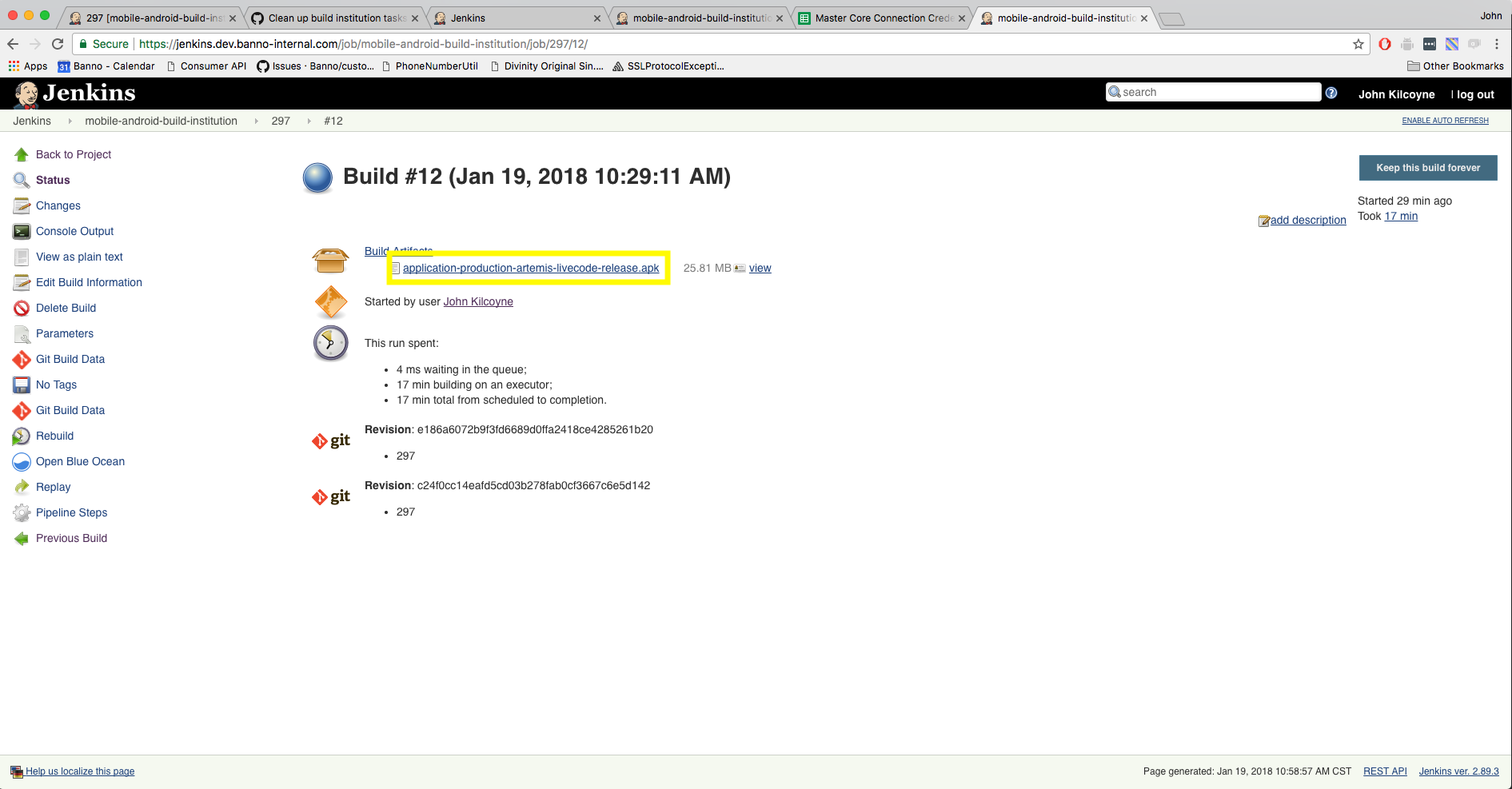Screen dimensions: 1512x789
Task: Click Keep this build forever button
Action: coord(1427,168)
